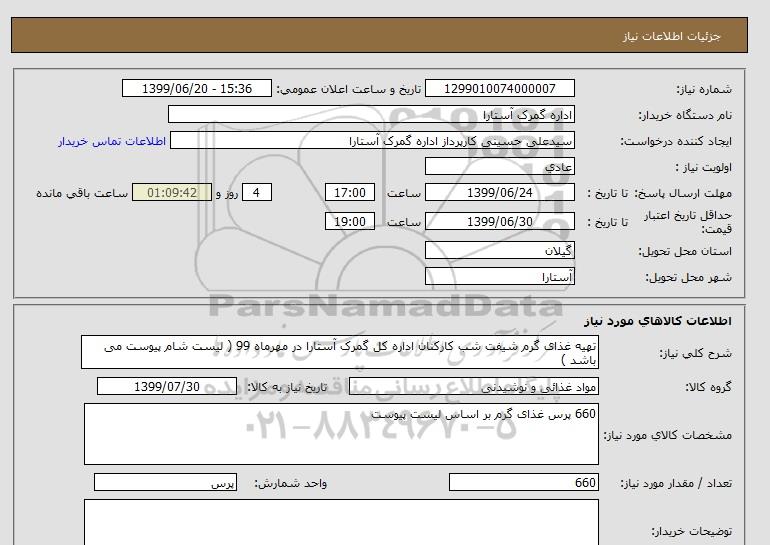Click the label نام دستگاه خریدار
This screenshot has height=545, width=770.
point(685,115)
